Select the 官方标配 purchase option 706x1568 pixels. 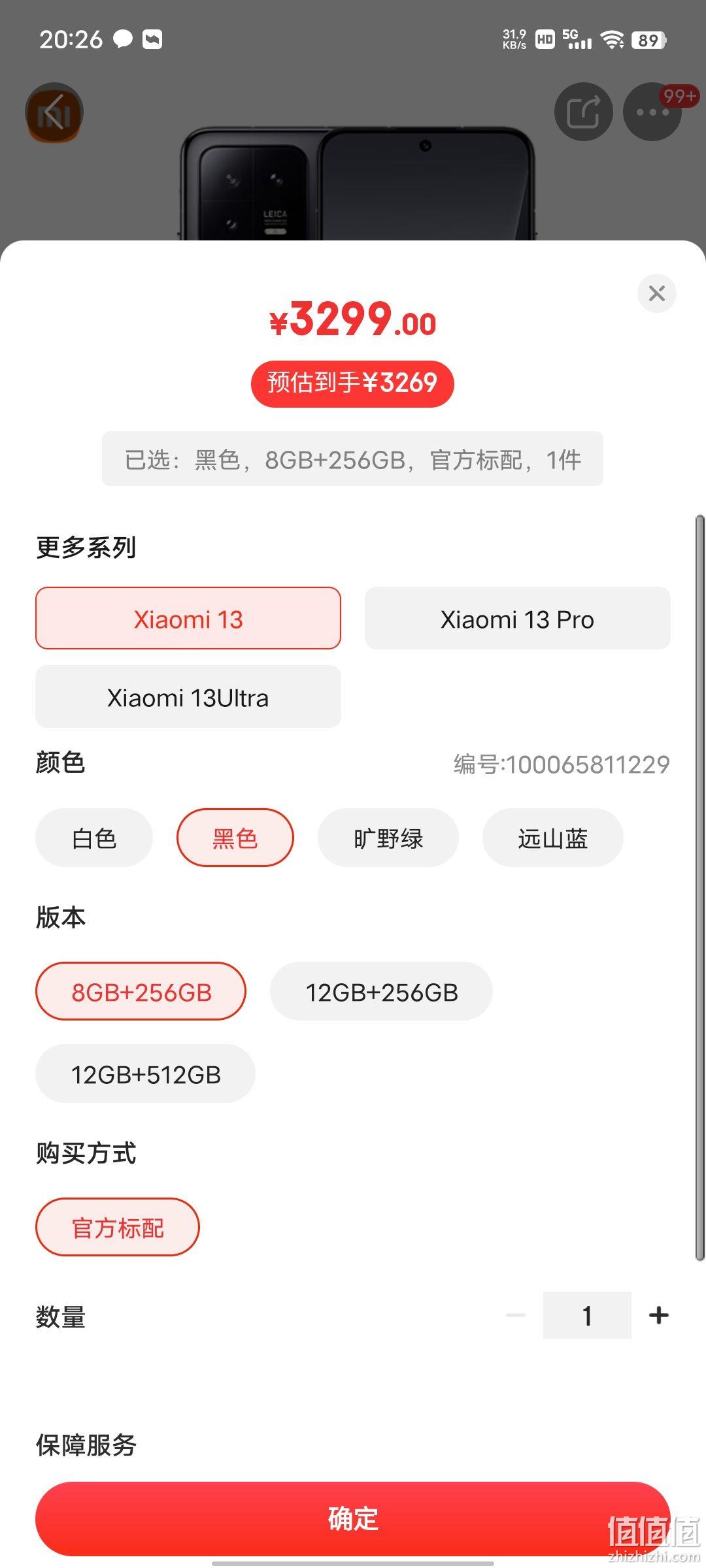click(x=118, y=1227)
